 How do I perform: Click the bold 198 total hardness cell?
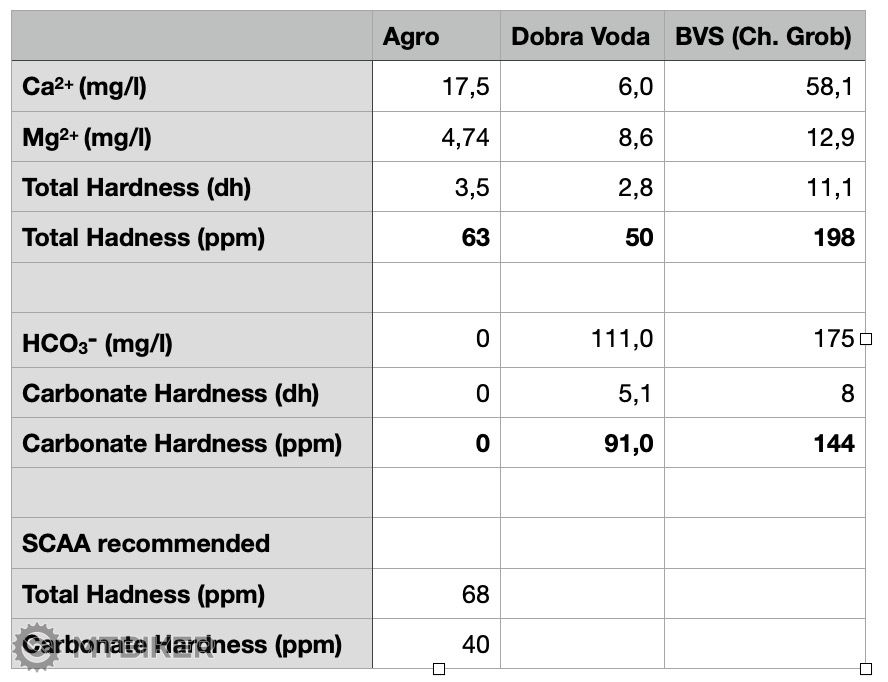pyautogui.click(x=765, y=237)
